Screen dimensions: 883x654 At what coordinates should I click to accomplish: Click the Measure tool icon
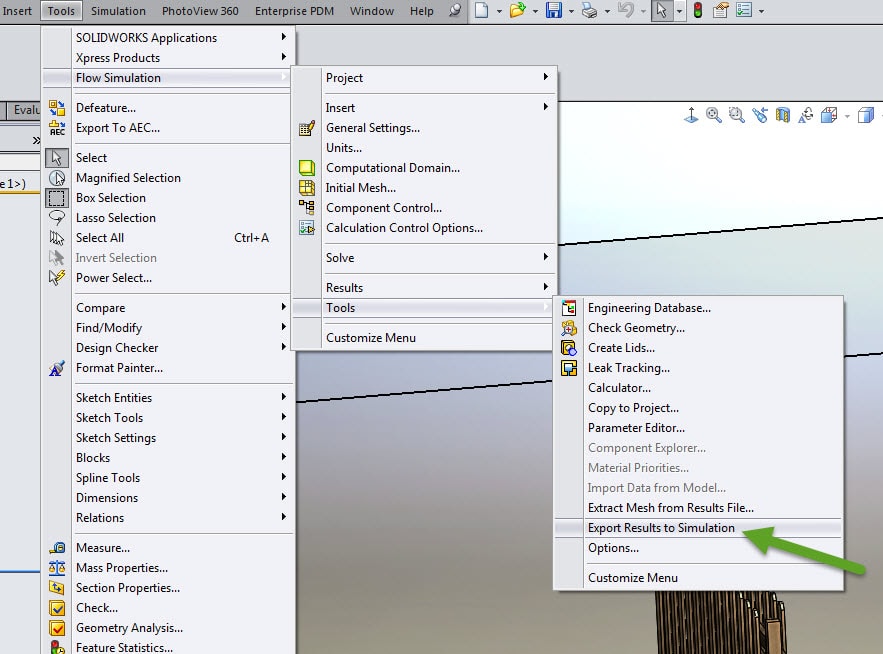click(x=57, y=548)
